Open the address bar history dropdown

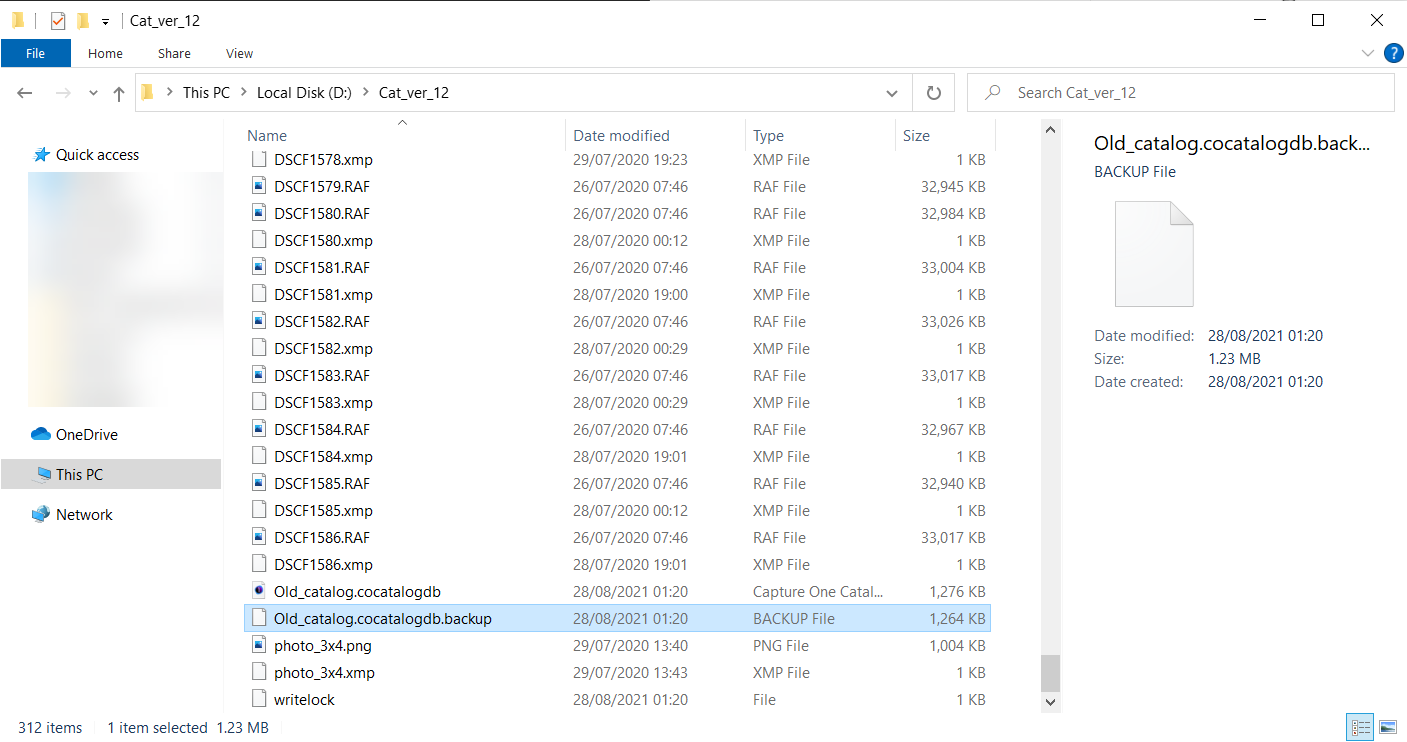point(892,93)
